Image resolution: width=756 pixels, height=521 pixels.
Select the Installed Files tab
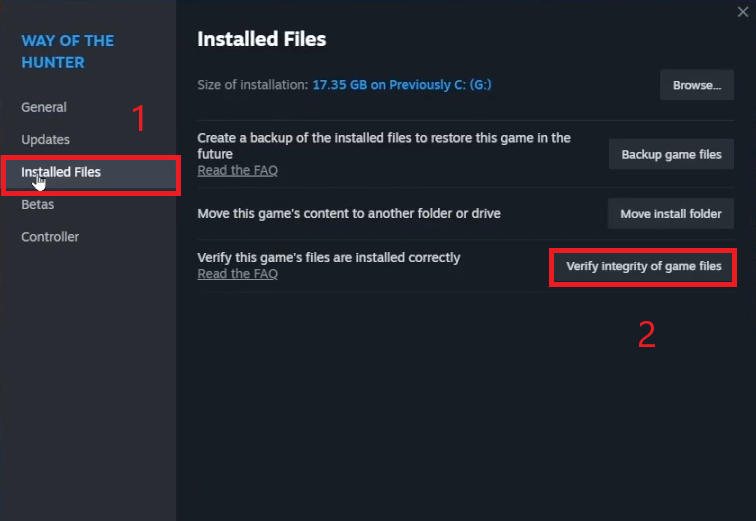(61, 172)
